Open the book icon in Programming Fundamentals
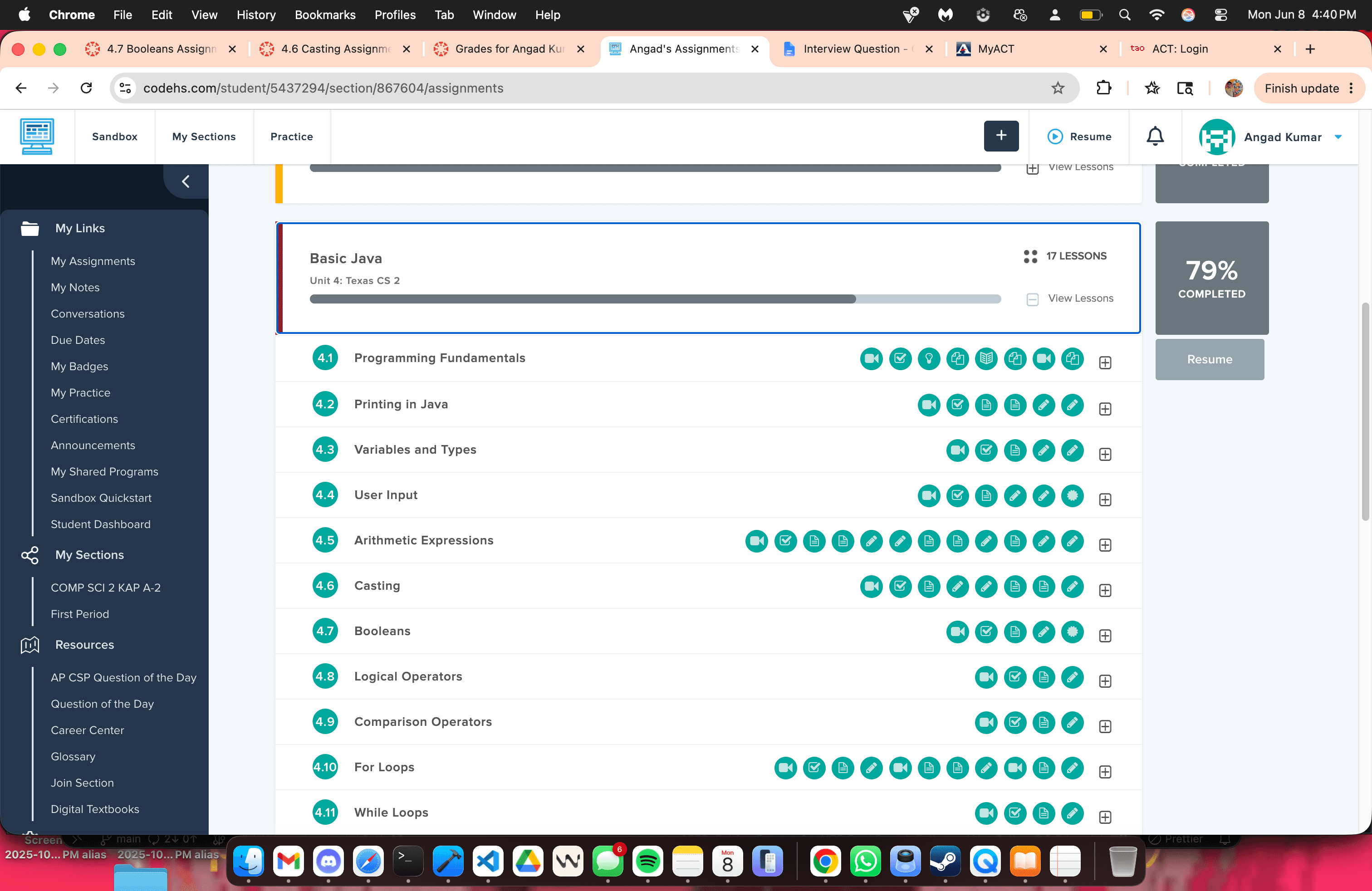 pos(986,358)
